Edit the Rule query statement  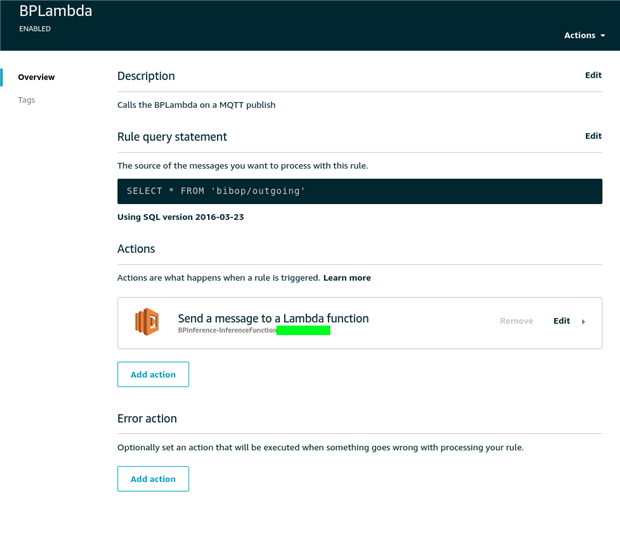(593, 136)
